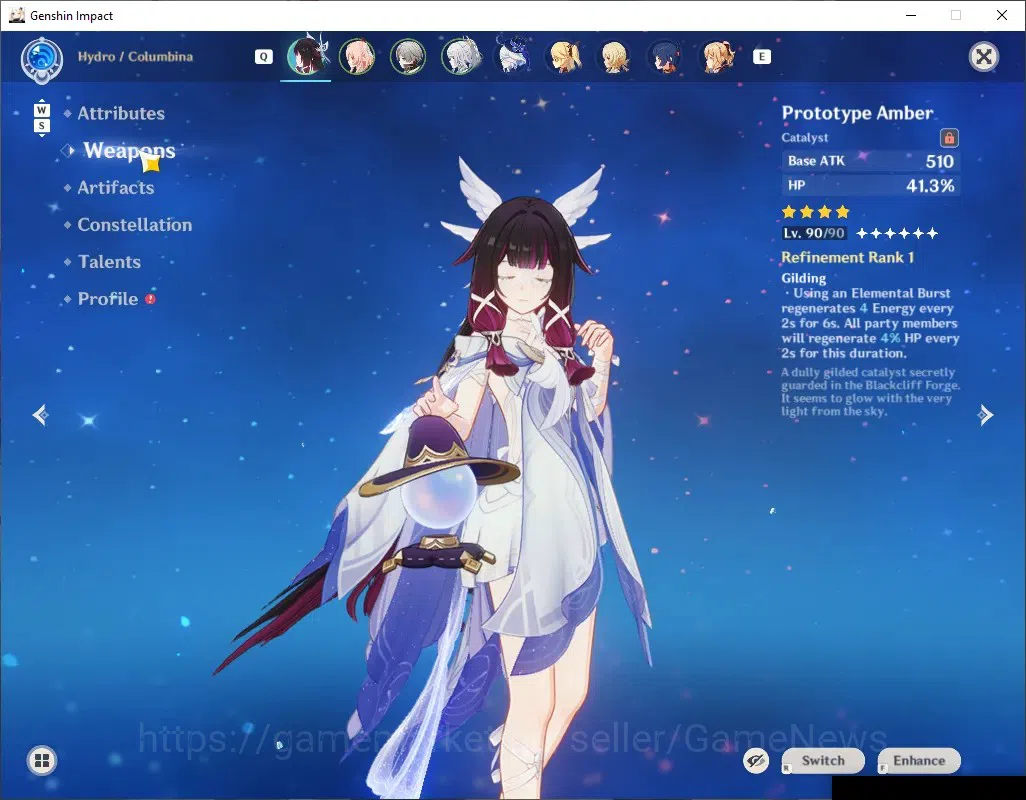Open the Attributes menu
The width and height of the screenshot is (1026, 800).
pos(121,113)
